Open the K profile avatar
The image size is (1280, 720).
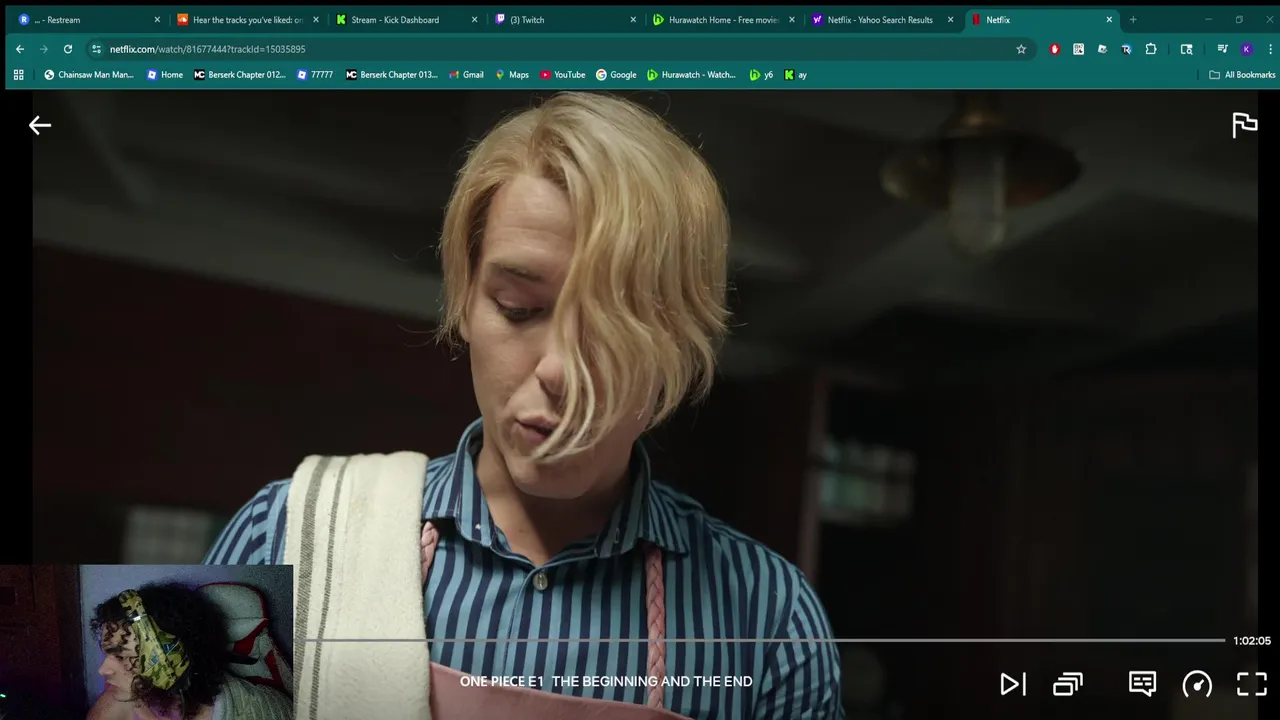click(1246, 49)
